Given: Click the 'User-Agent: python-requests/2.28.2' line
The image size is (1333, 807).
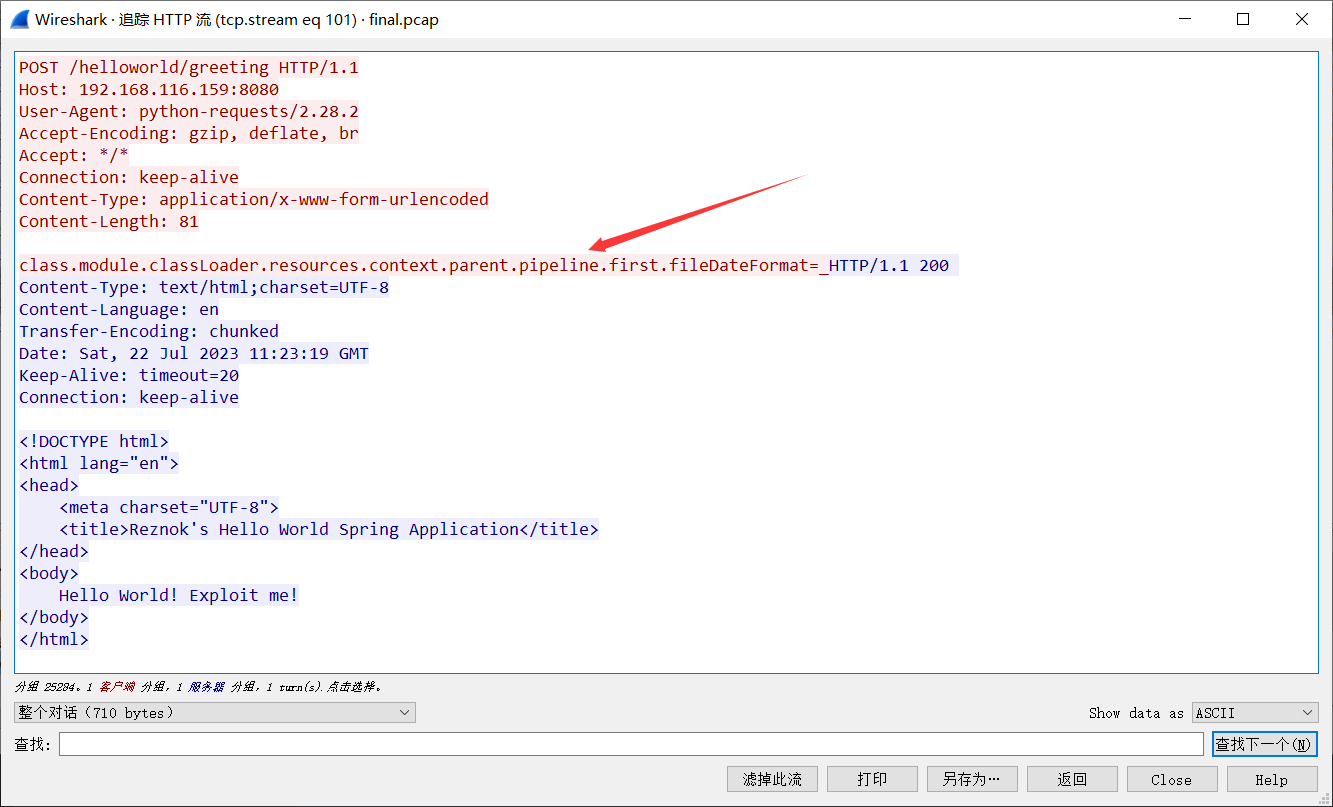Looking at the screenshot, I should [189, 111].
